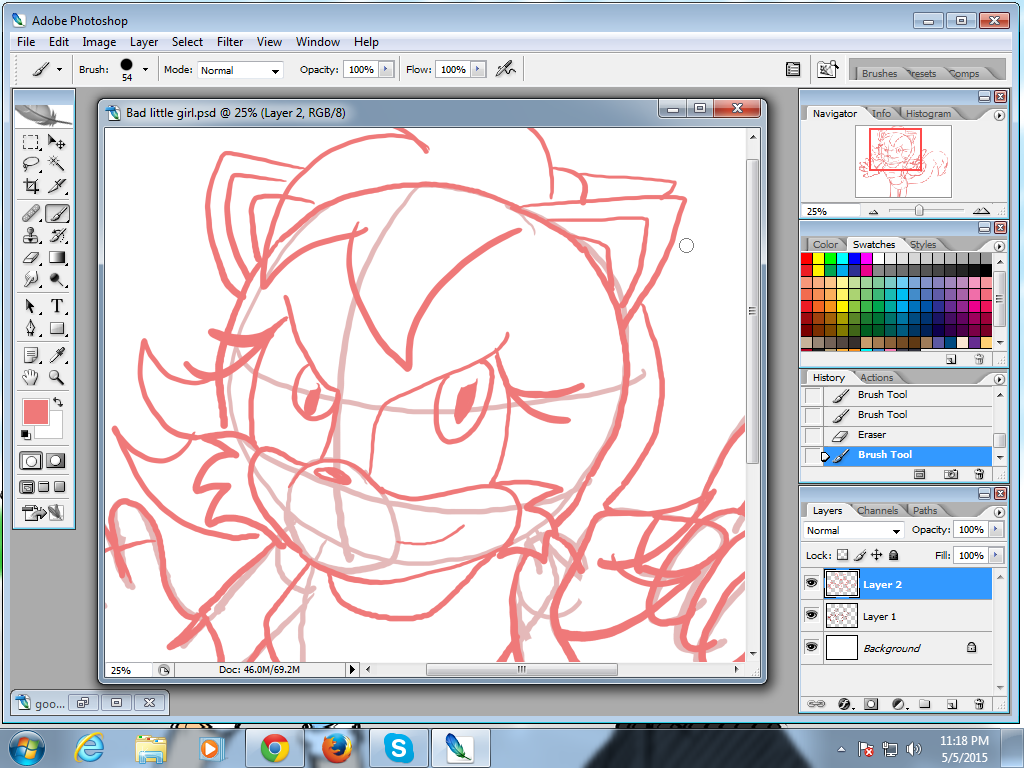Click the foreground color swatch
Image resolution: width=1024 pixels, height=768 pixels.
coord(35,412)
